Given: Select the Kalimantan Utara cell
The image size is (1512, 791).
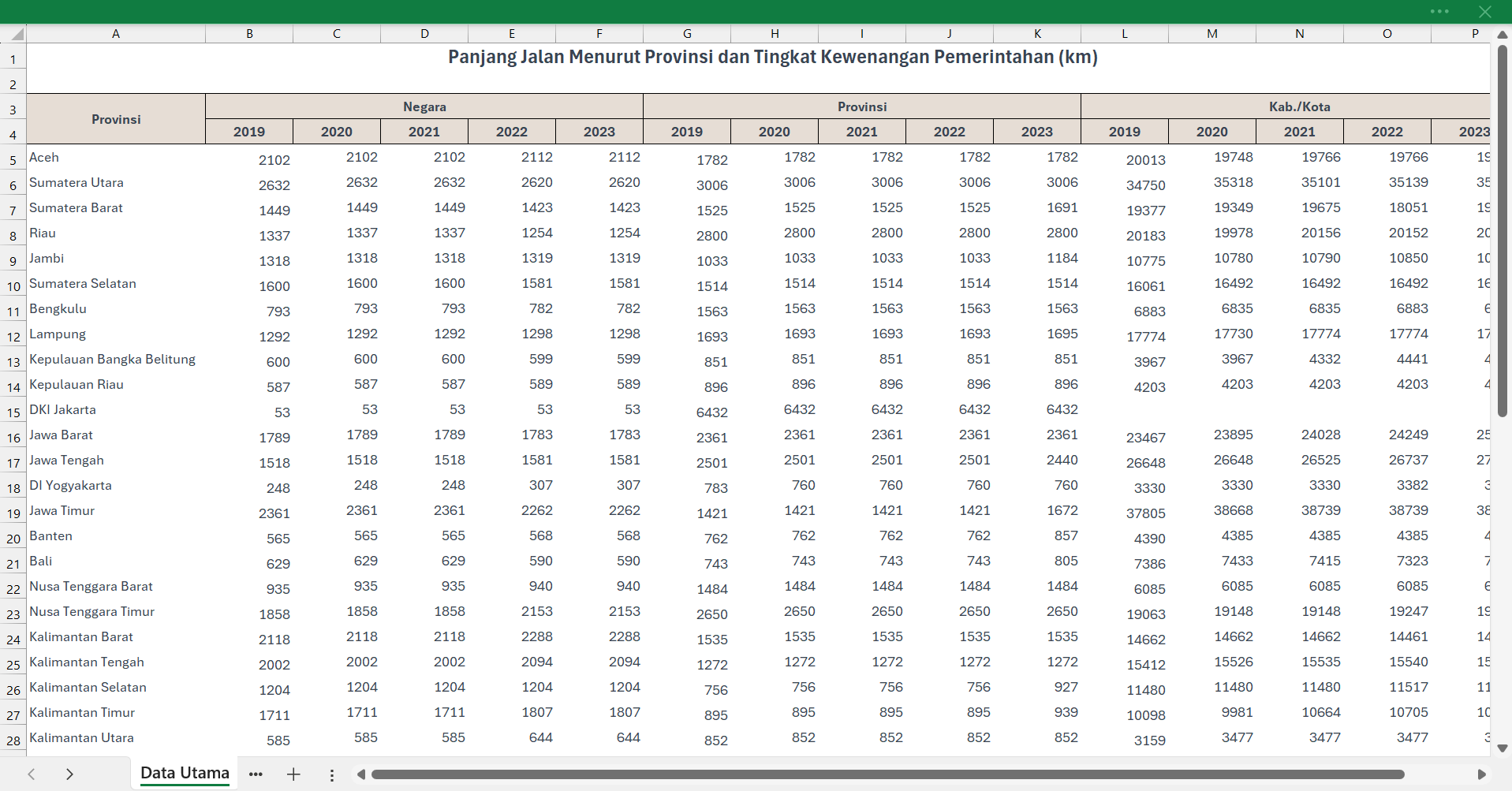Looking at the screenshot, I should (x=116, y=737).
